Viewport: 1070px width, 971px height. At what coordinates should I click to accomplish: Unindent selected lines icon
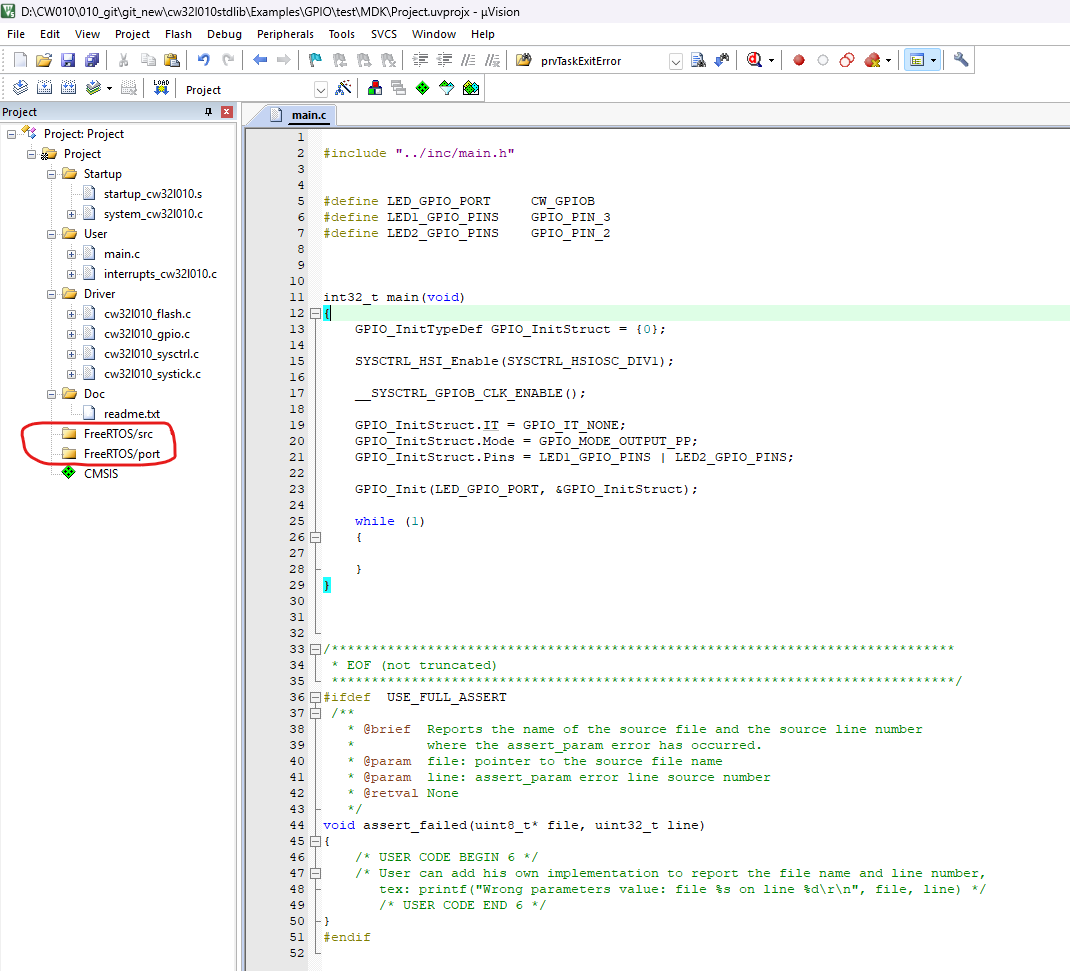[444, 60]
